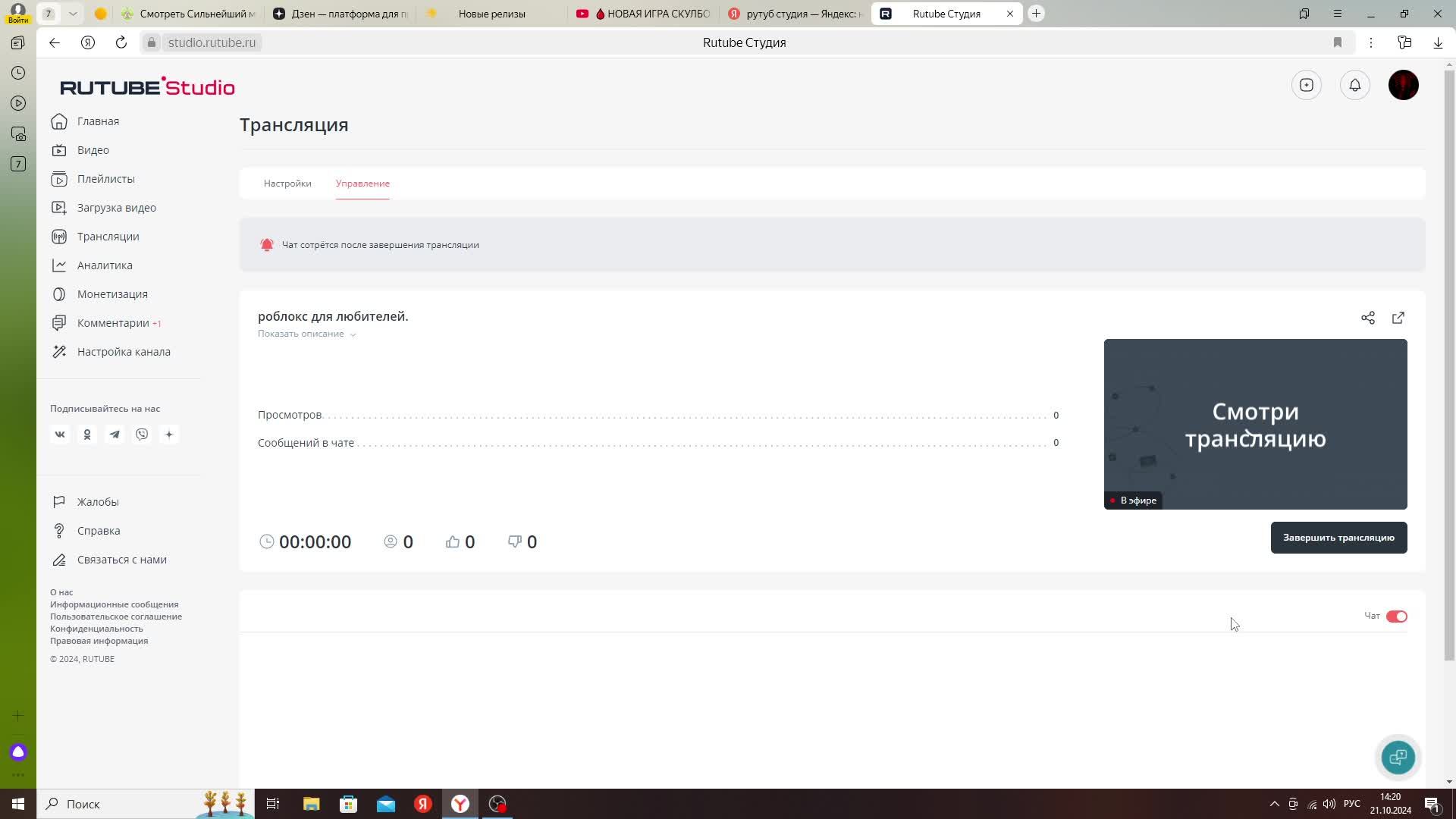
Task: Open Конфиденциальность link
Action: point(96,629)
